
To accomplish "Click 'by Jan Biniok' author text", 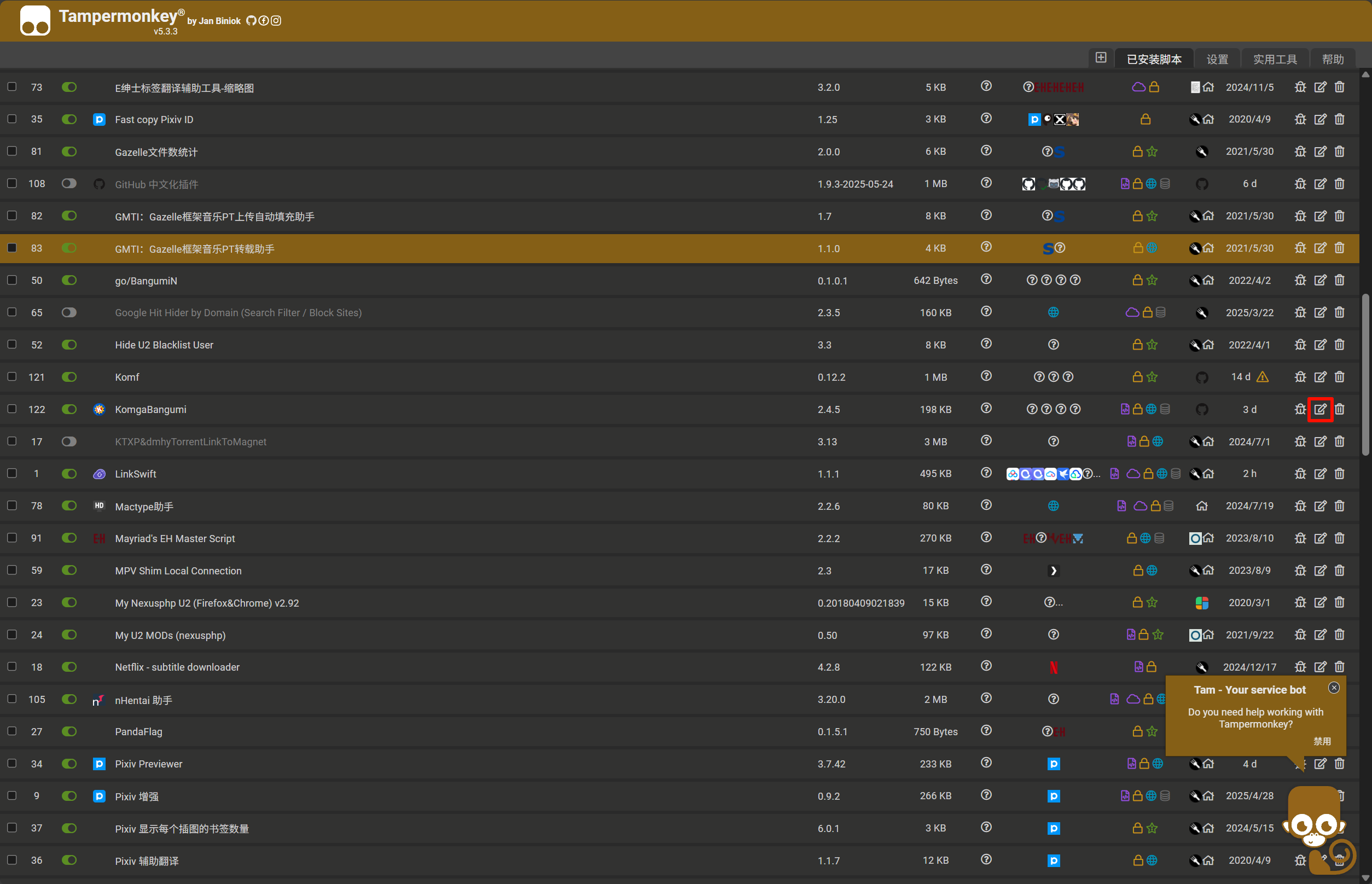I will (x=213, y=21).
